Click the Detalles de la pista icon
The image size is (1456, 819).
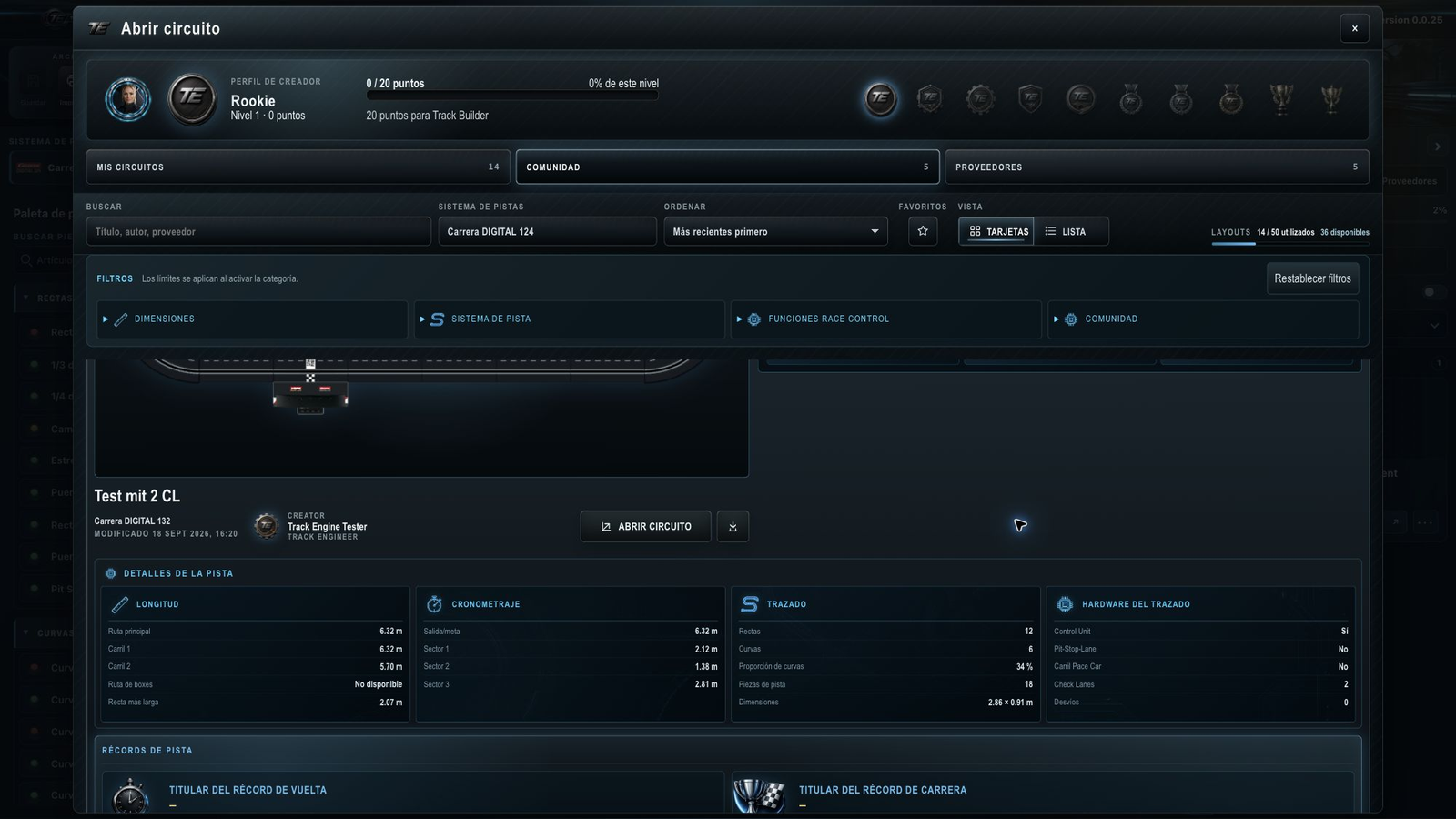point(111,573)
